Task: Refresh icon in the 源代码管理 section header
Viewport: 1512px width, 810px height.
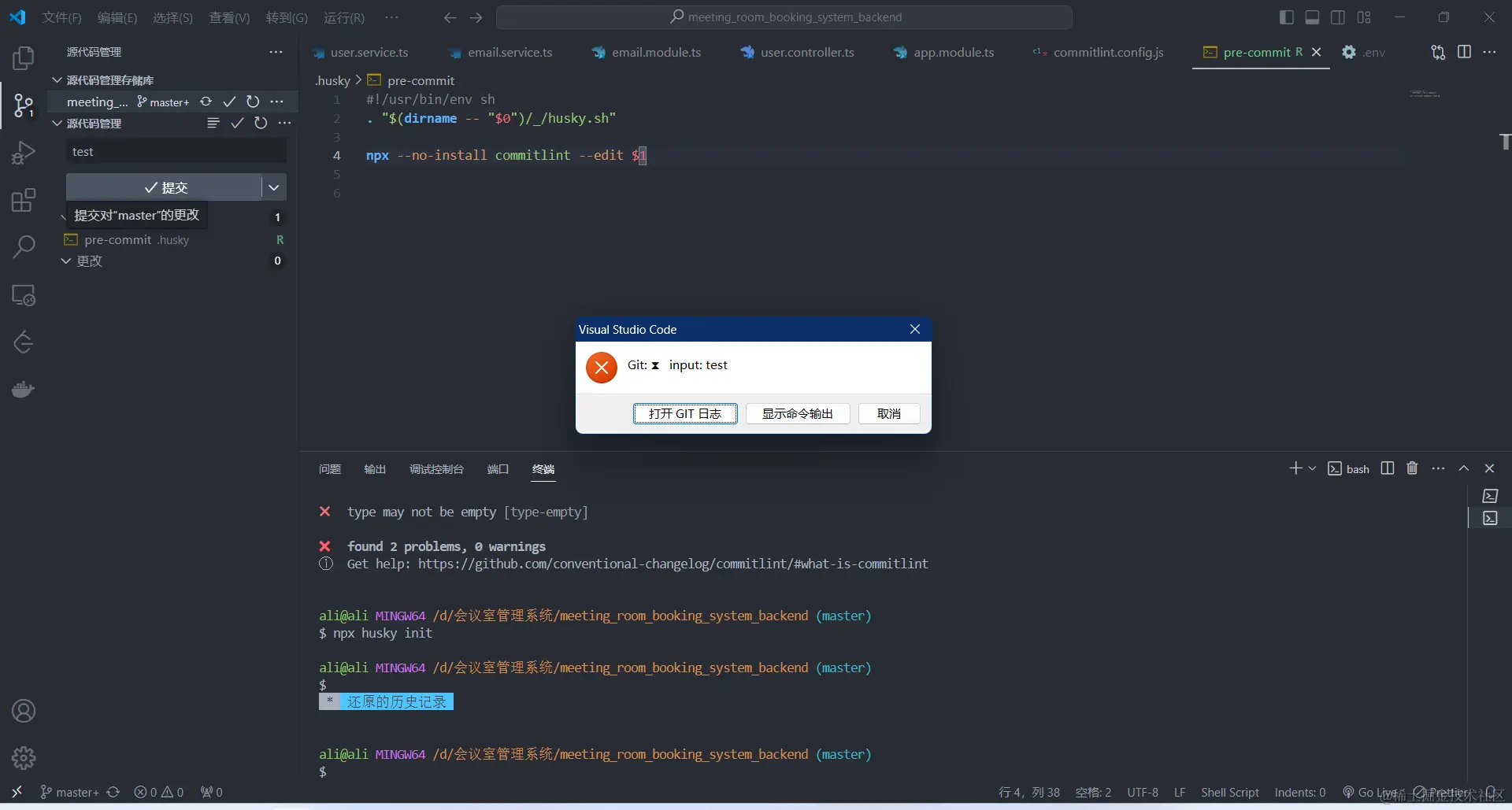Action: tap(261, 123)
